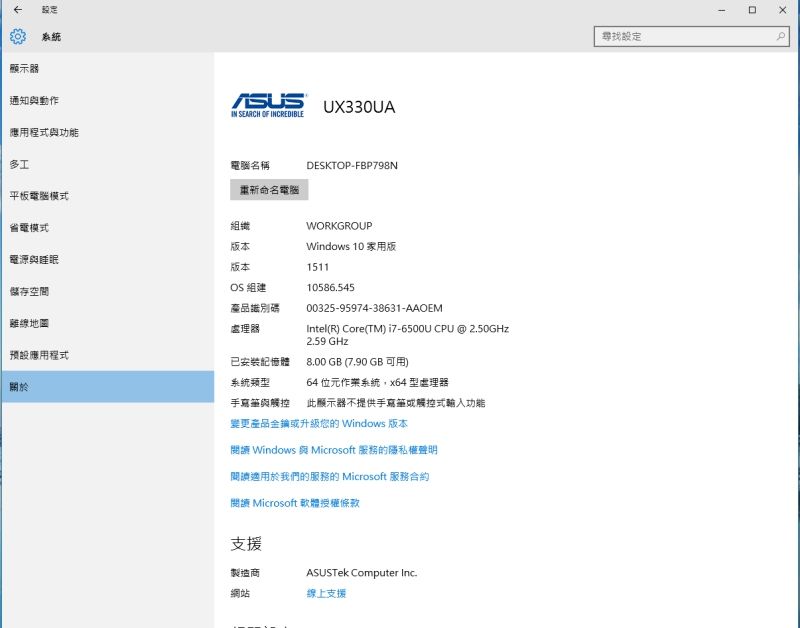Open the 變更產品金鑰或升級 Windows 版本 link
800x628 pixels.
(319, 423)
